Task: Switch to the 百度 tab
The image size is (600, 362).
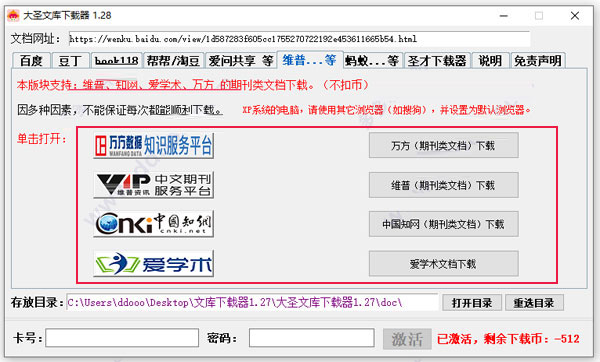Action: pos(31,61)
